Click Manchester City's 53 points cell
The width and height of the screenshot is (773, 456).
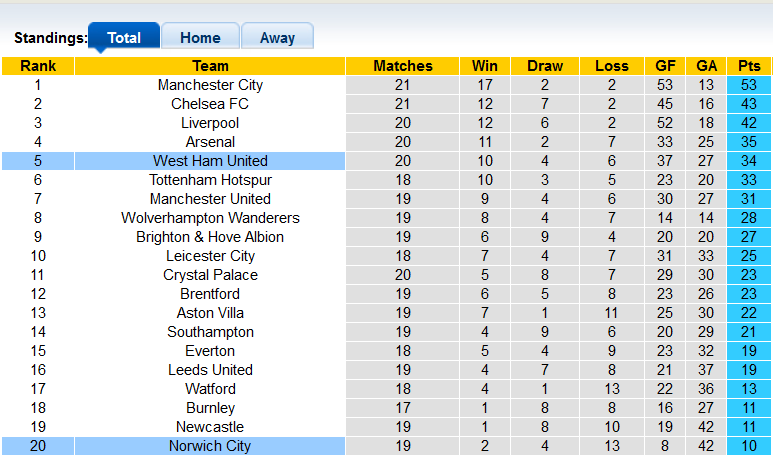point(748,85)
